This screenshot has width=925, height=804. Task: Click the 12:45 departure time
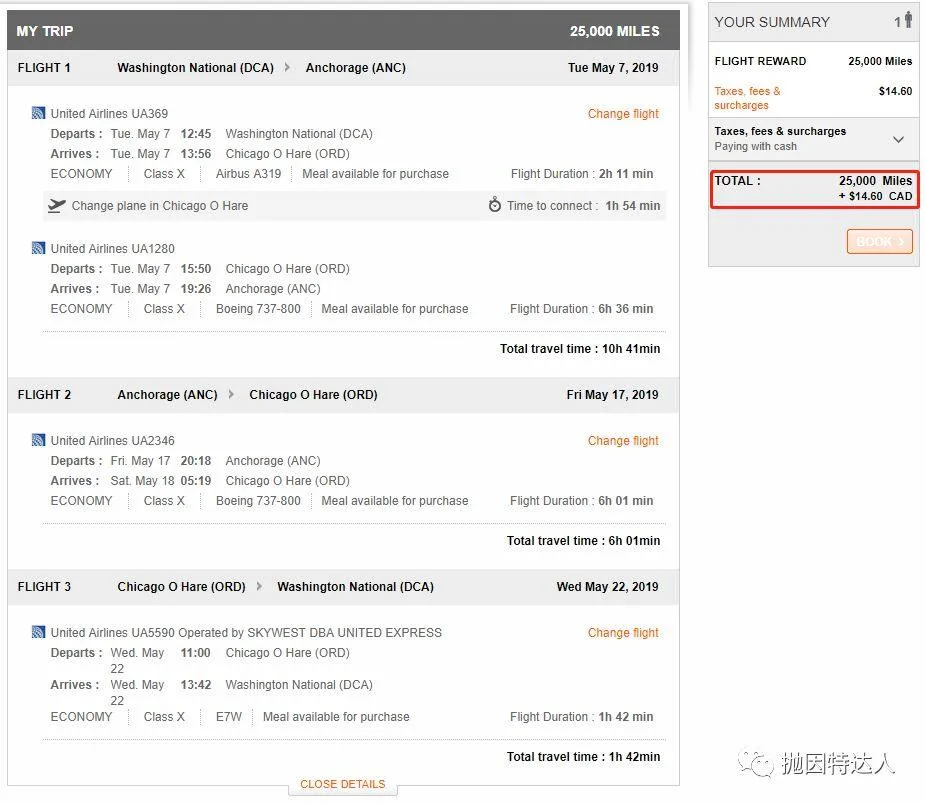pos(196,134)
